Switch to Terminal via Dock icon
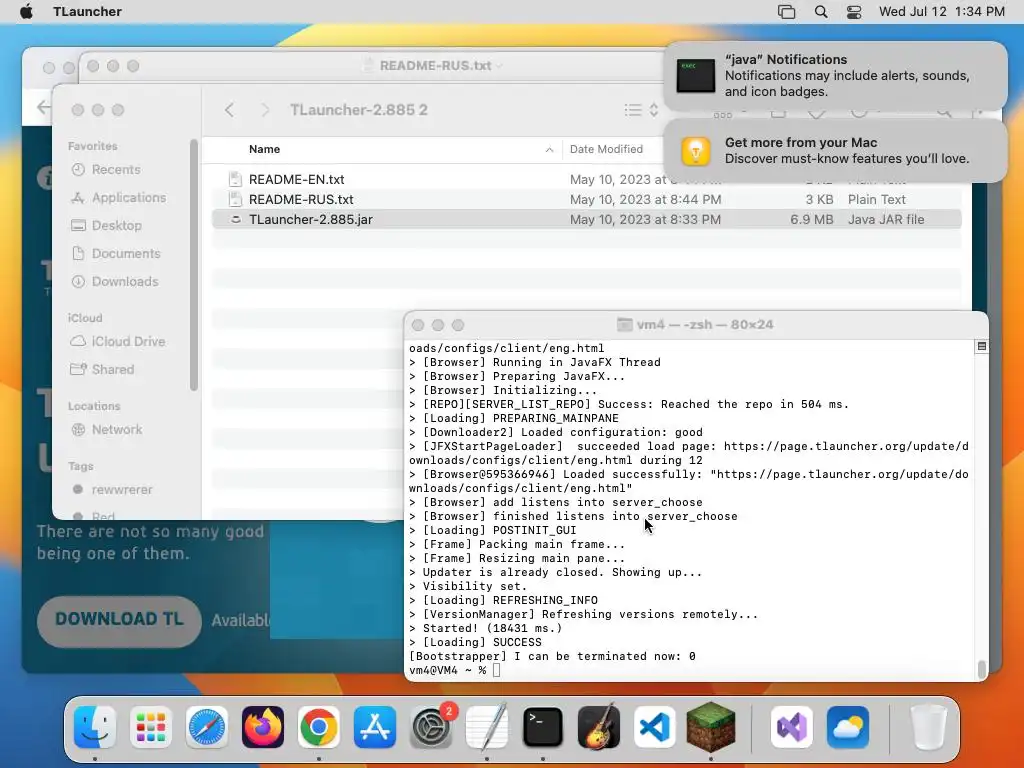Screen dimensions: 1024x768 pyautogui.click(x=543, y=727)
